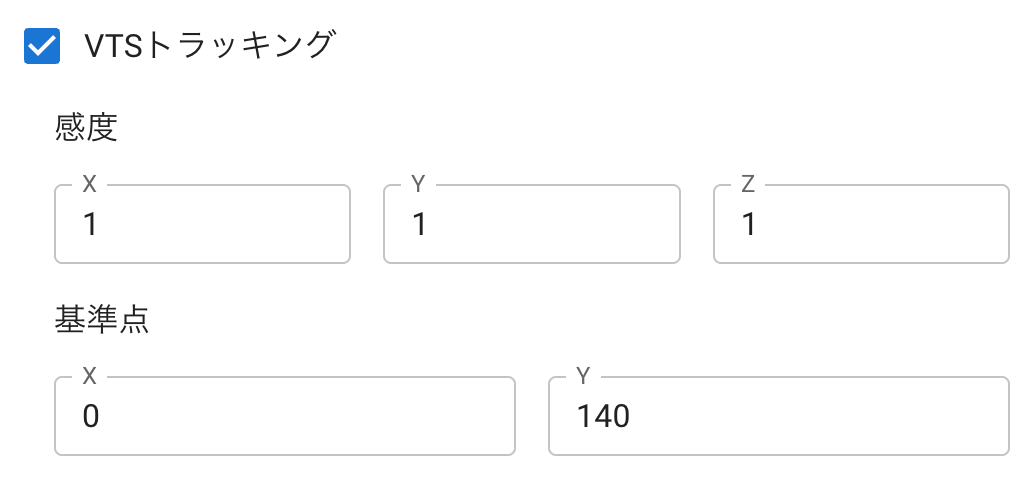Click value 1 in 感度 Y field

pyautogui.click(x=420, y=225)
